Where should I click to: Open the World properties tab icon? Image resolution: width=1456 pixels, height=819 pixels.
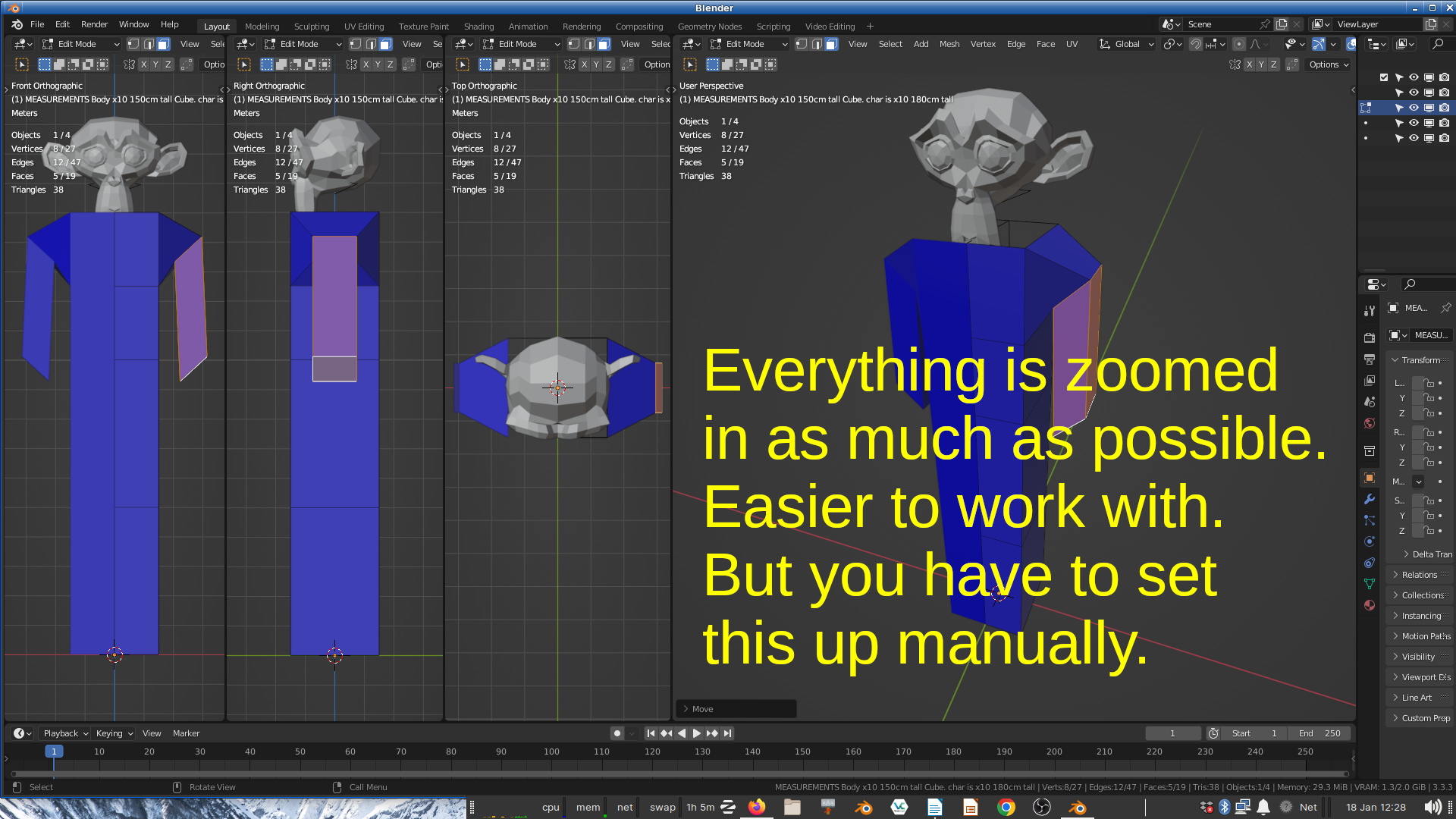tap(1369, 423)
